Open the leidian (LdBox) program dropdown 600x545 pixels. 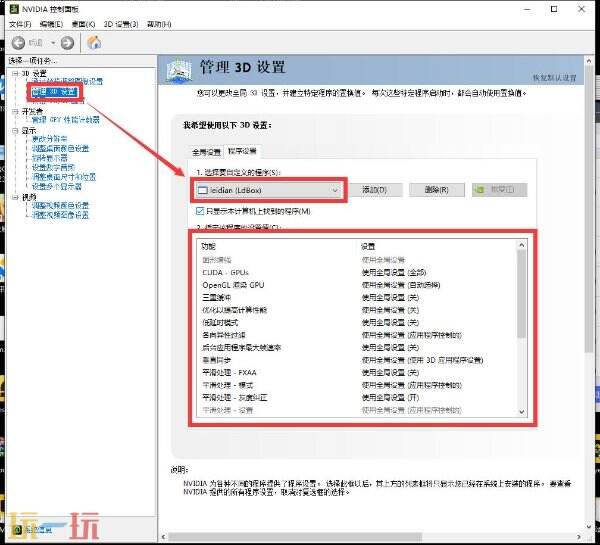click(x=268, y=190)
